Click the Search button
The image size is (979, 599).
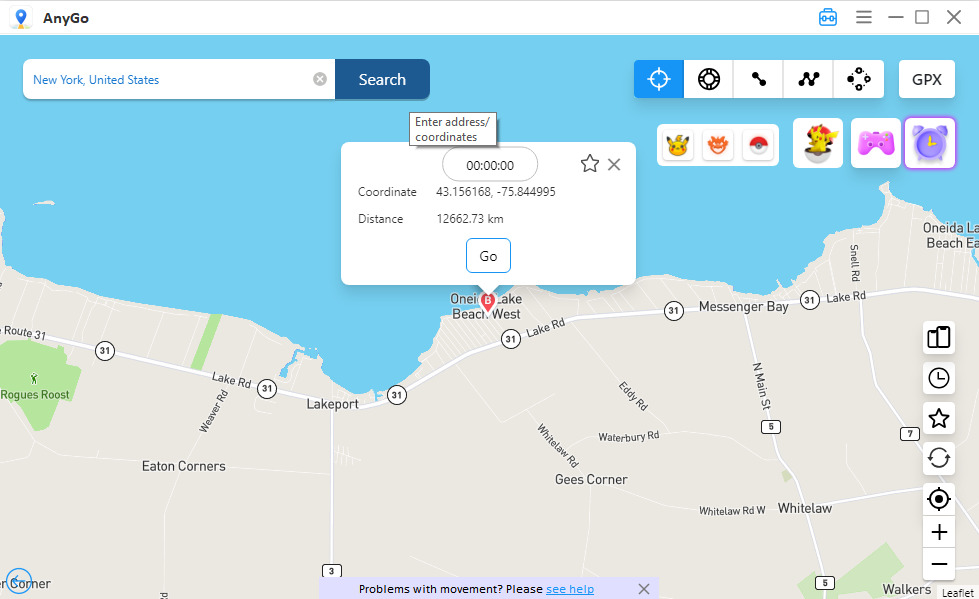(x=382, y=79)
